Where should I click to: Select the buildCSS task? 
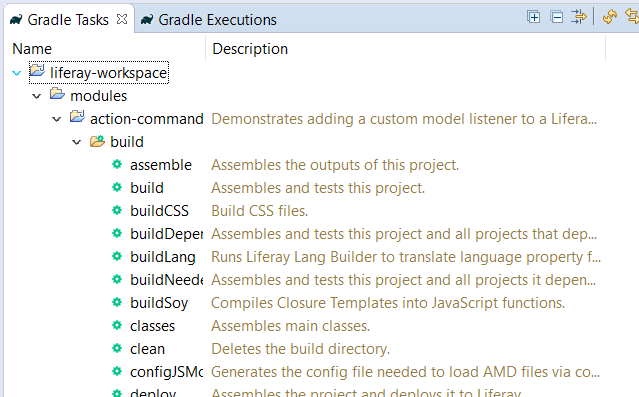pos(159,211)
